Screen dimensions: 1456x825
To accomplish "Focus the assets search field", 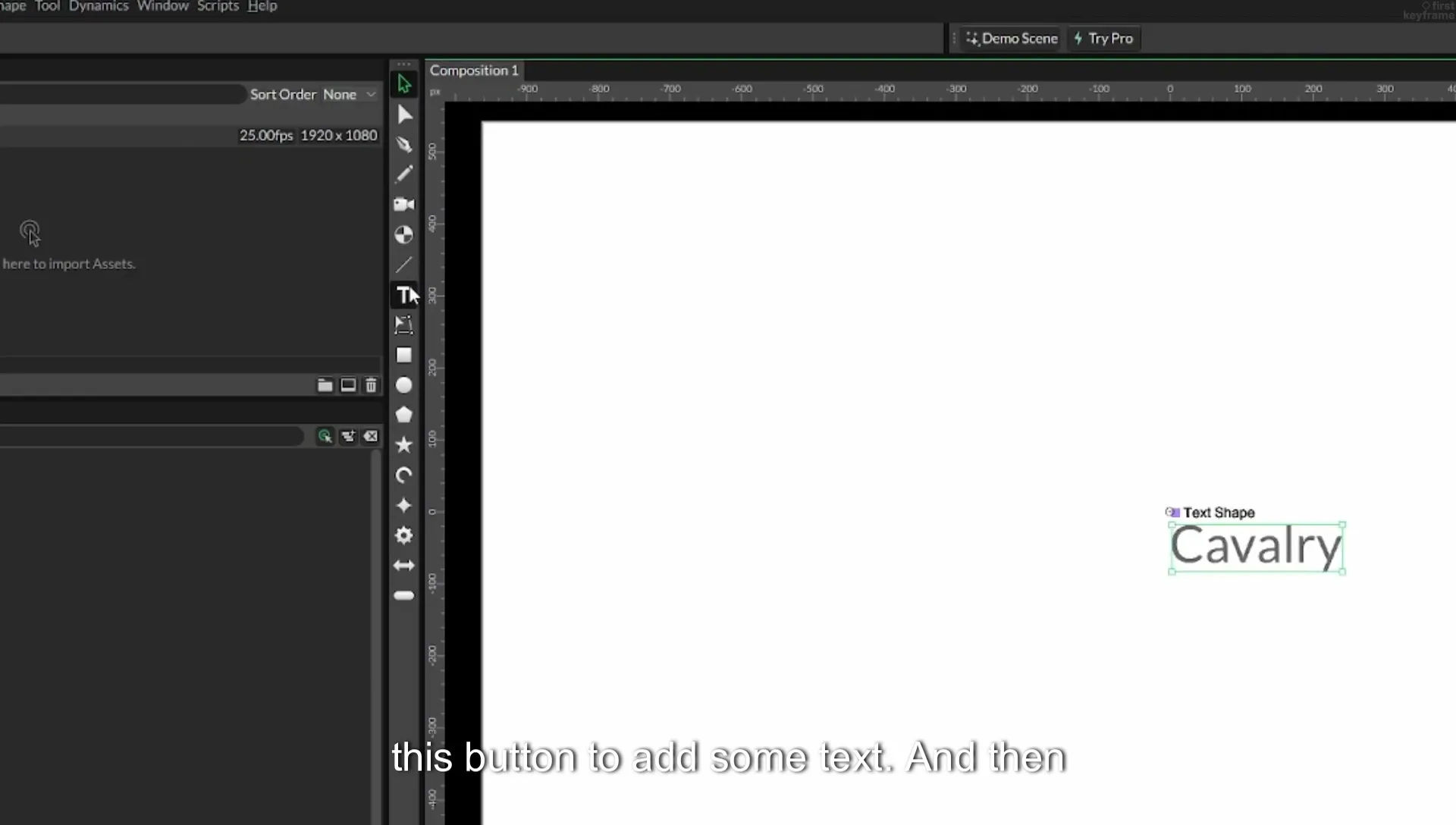I will click(x=121, y=94).
